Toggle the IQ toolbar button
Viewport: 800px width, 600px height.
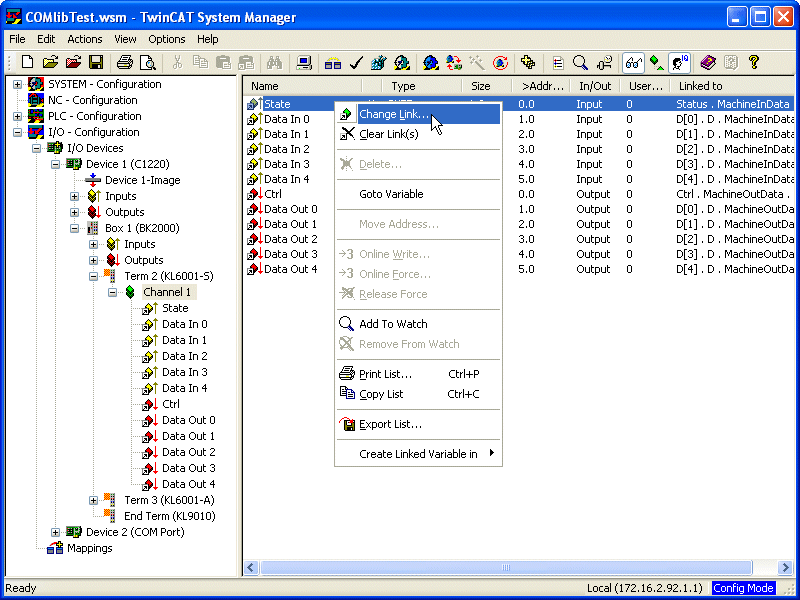tap(680, 63)
